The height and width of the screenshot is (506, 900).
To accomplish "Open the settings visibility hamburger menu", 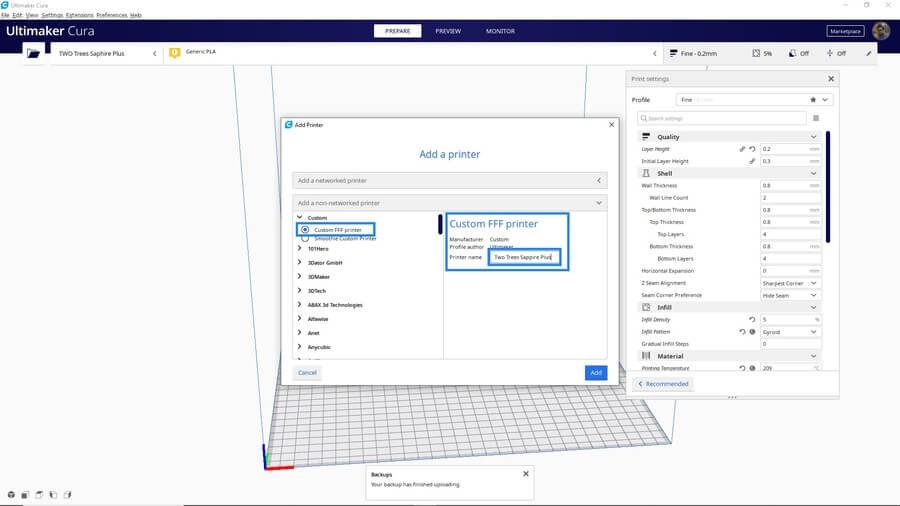I will [816, 118].
